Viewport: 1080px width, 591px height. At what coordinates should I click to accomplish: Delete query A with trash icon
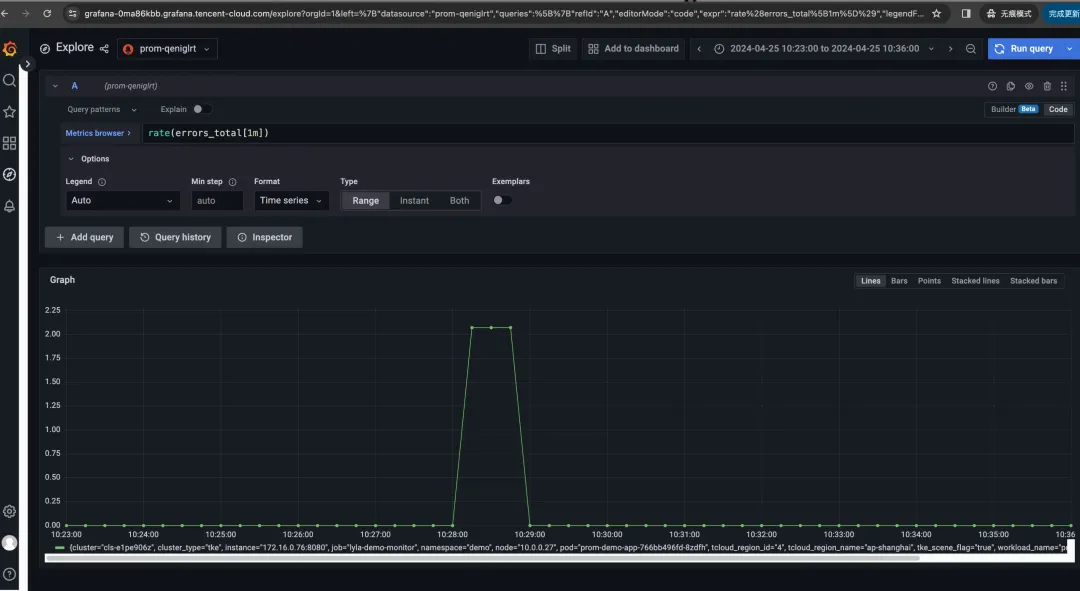pos(1047,86)
